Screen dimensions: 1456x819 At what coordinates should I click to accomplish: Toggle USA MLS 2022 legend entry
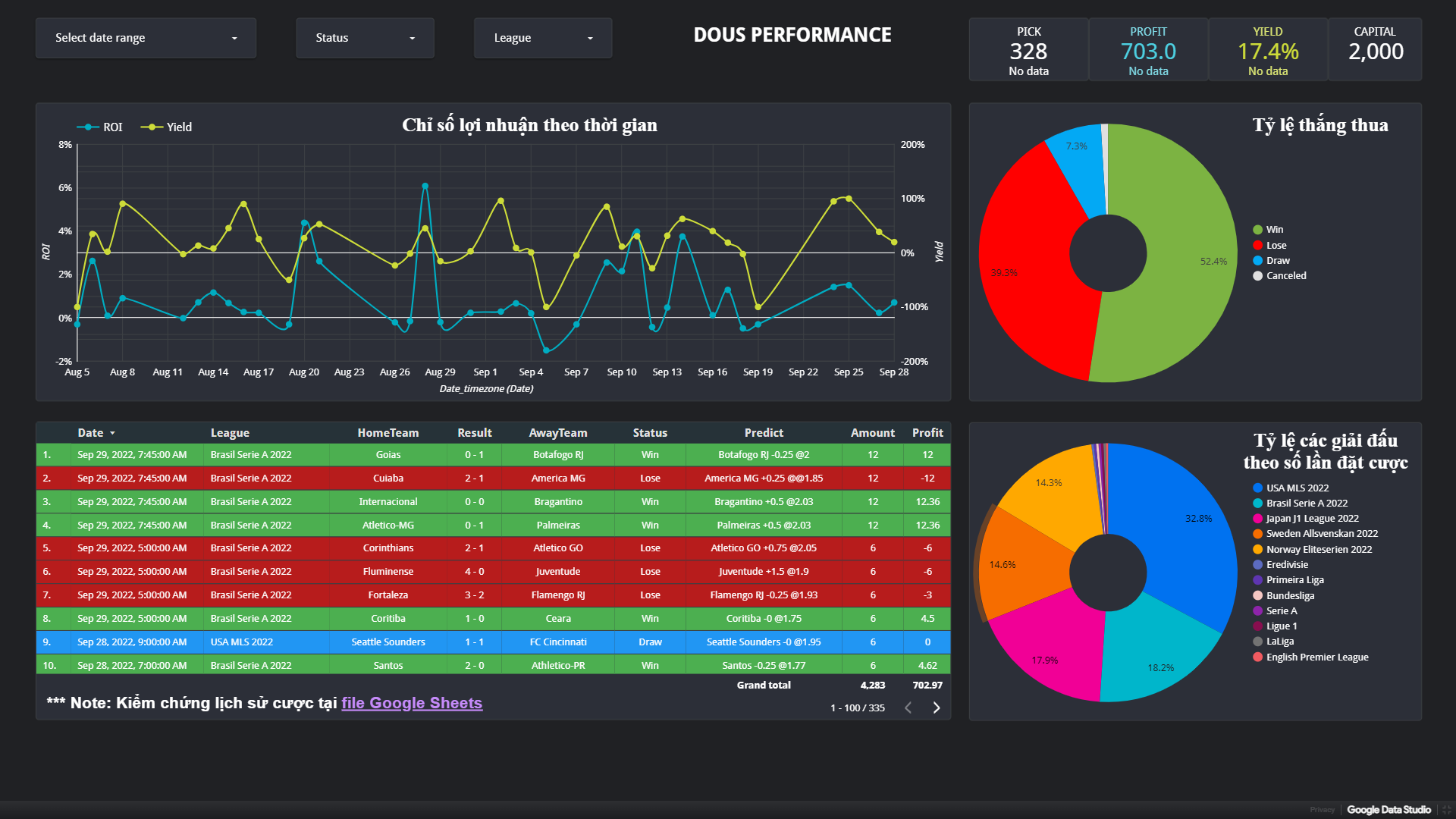pyautogui.click(x=1297, y=488)
